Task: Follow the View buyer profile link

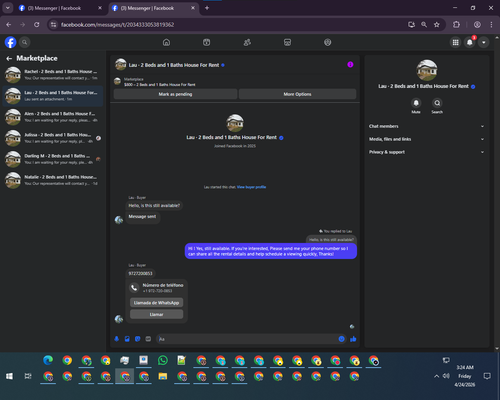Action: pos(251,187)
